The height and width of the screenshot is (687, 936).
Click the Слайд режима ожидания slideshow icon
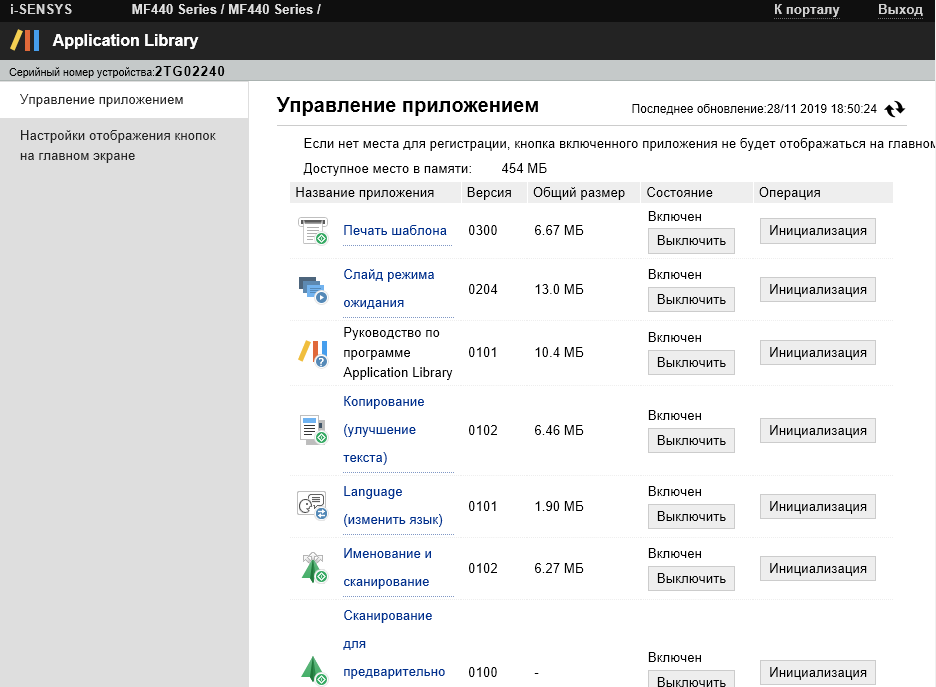[313, 289]
